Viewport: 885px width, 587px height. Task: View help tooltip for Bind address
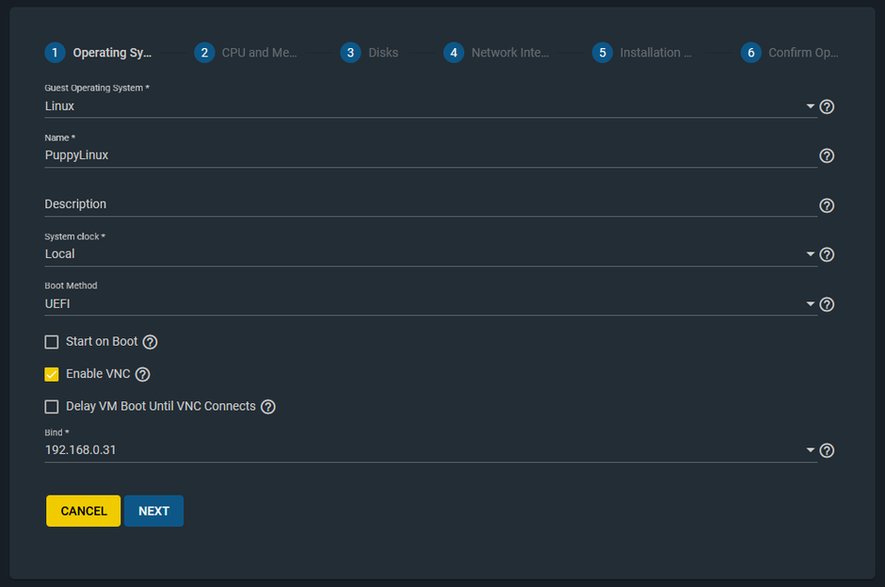pos(826,450)
